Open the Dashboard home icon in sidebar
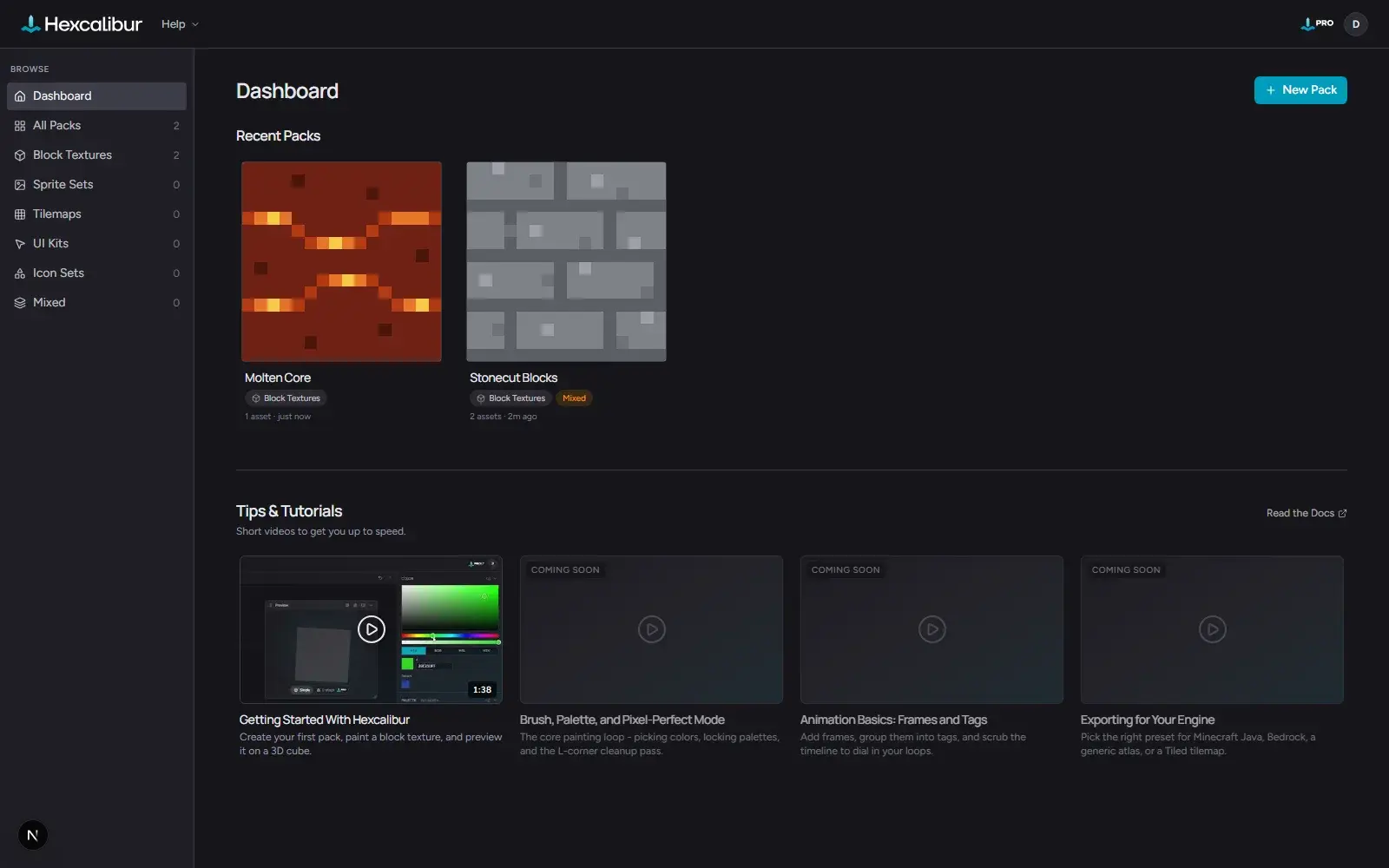The width and height of the screenshot is (1389, 868). coord(20,96)
